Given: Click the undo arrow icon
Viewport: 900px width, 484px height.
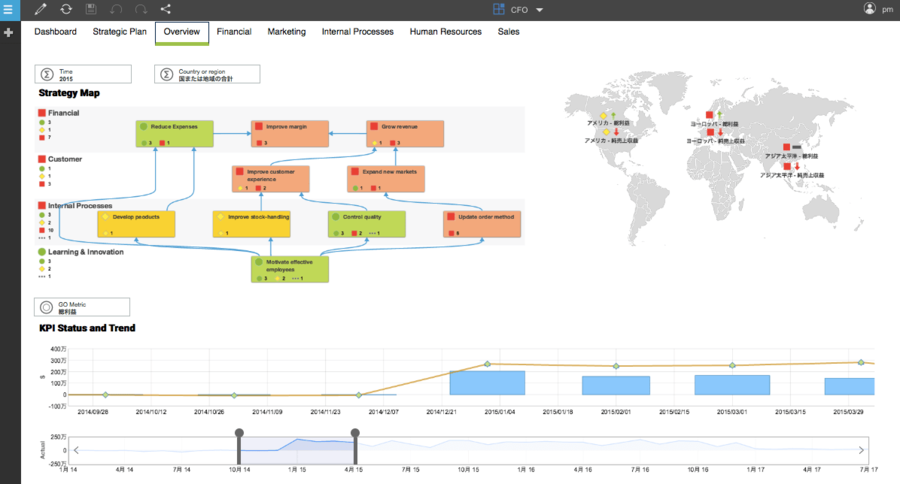Looking at the screenshot, I should pos(117,9).
